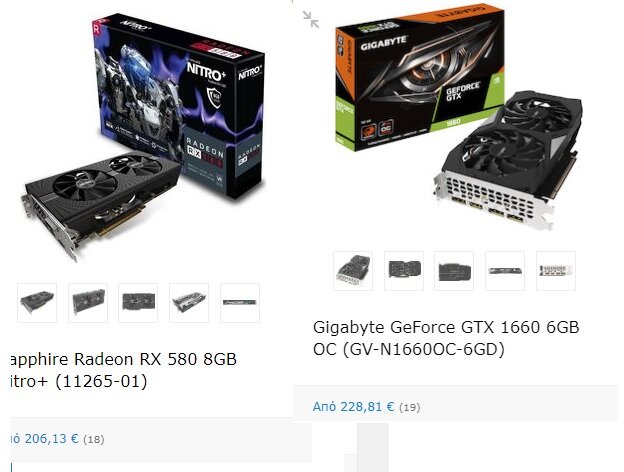Select fifth Sapphire thumbnail showing side edge
Viewport: 624px width, 472px height.
click(x=240, y=302)
